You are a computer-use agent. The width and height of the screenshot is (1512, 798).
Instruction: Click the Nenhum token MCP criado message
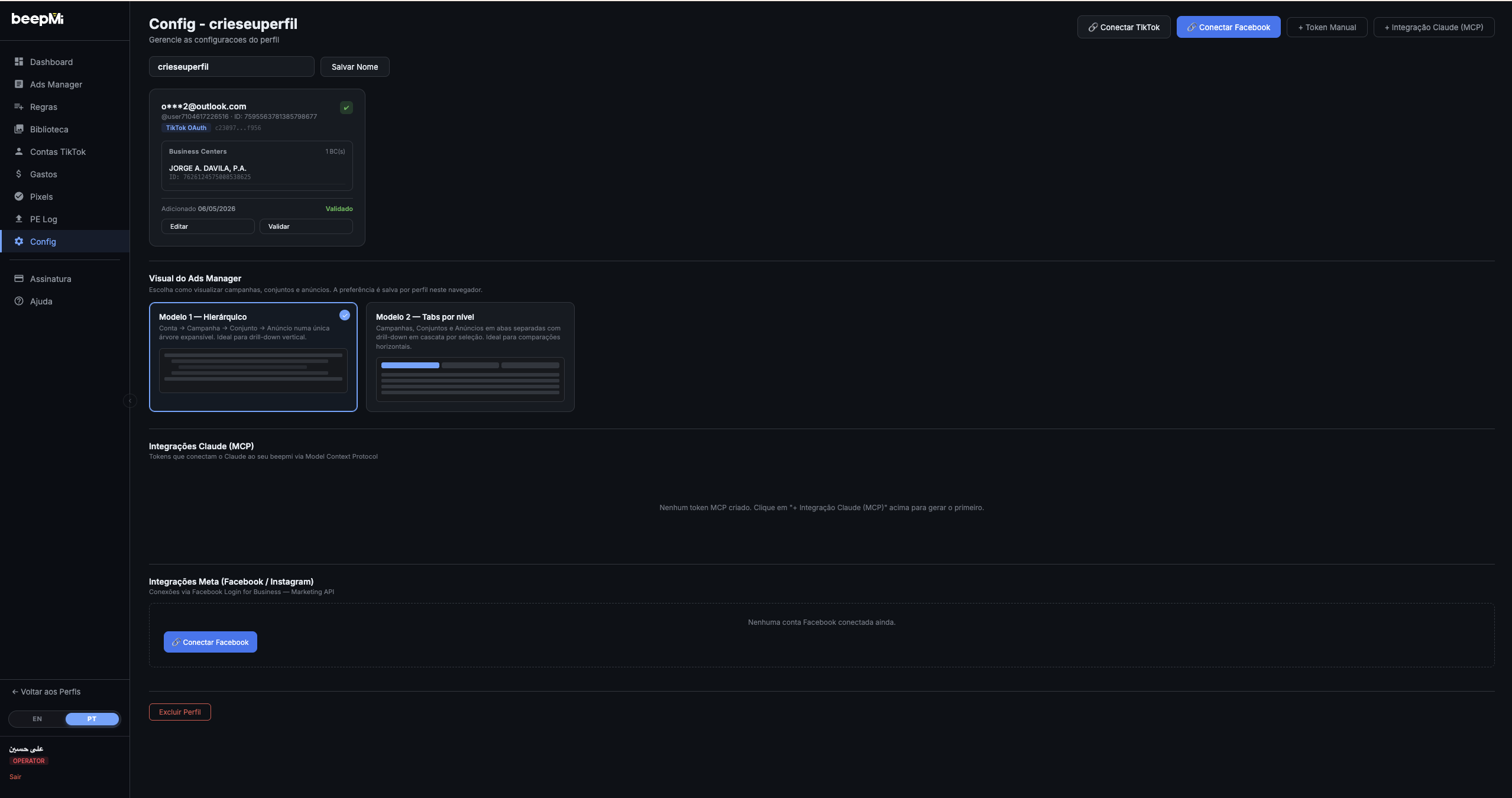(x=821, y=507)
